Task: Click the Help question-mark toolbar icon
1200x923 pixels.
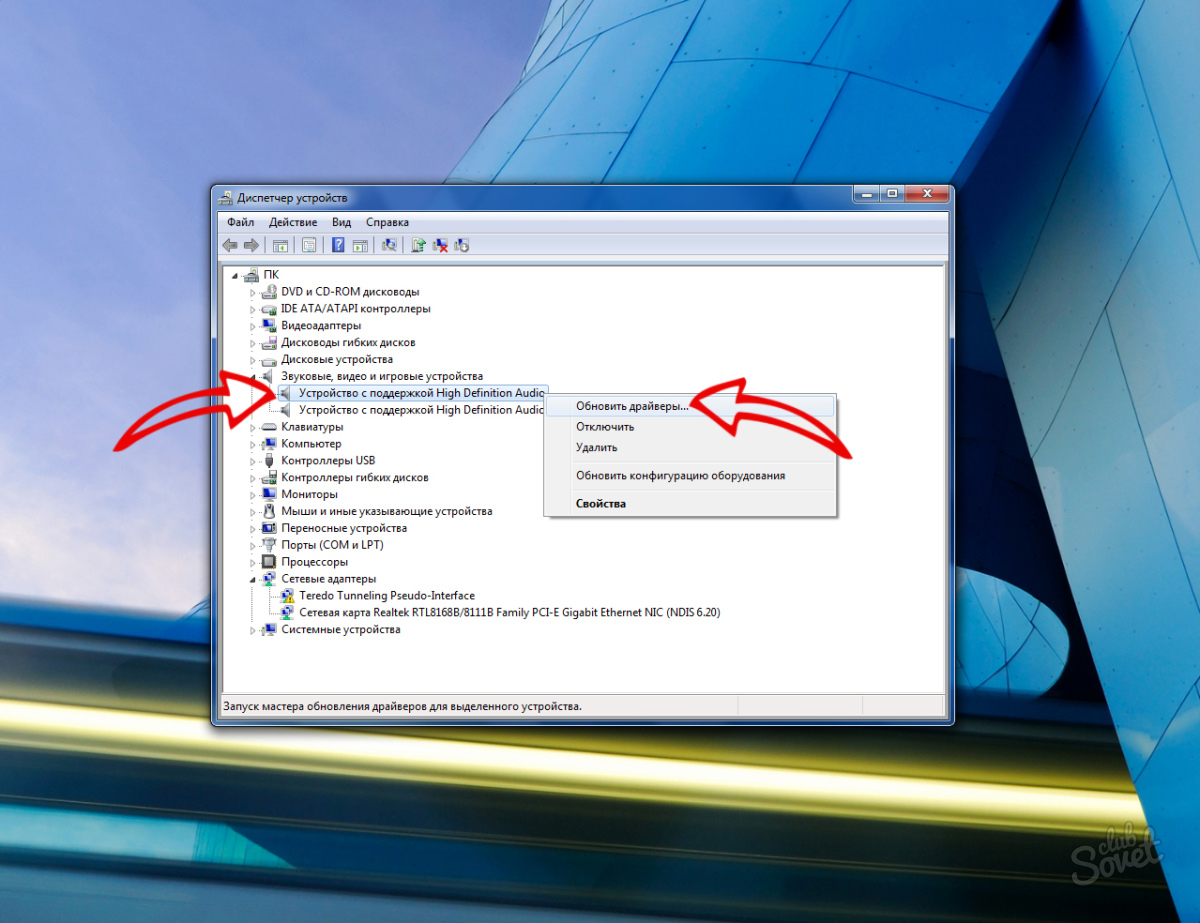Action: pos(338,245)
